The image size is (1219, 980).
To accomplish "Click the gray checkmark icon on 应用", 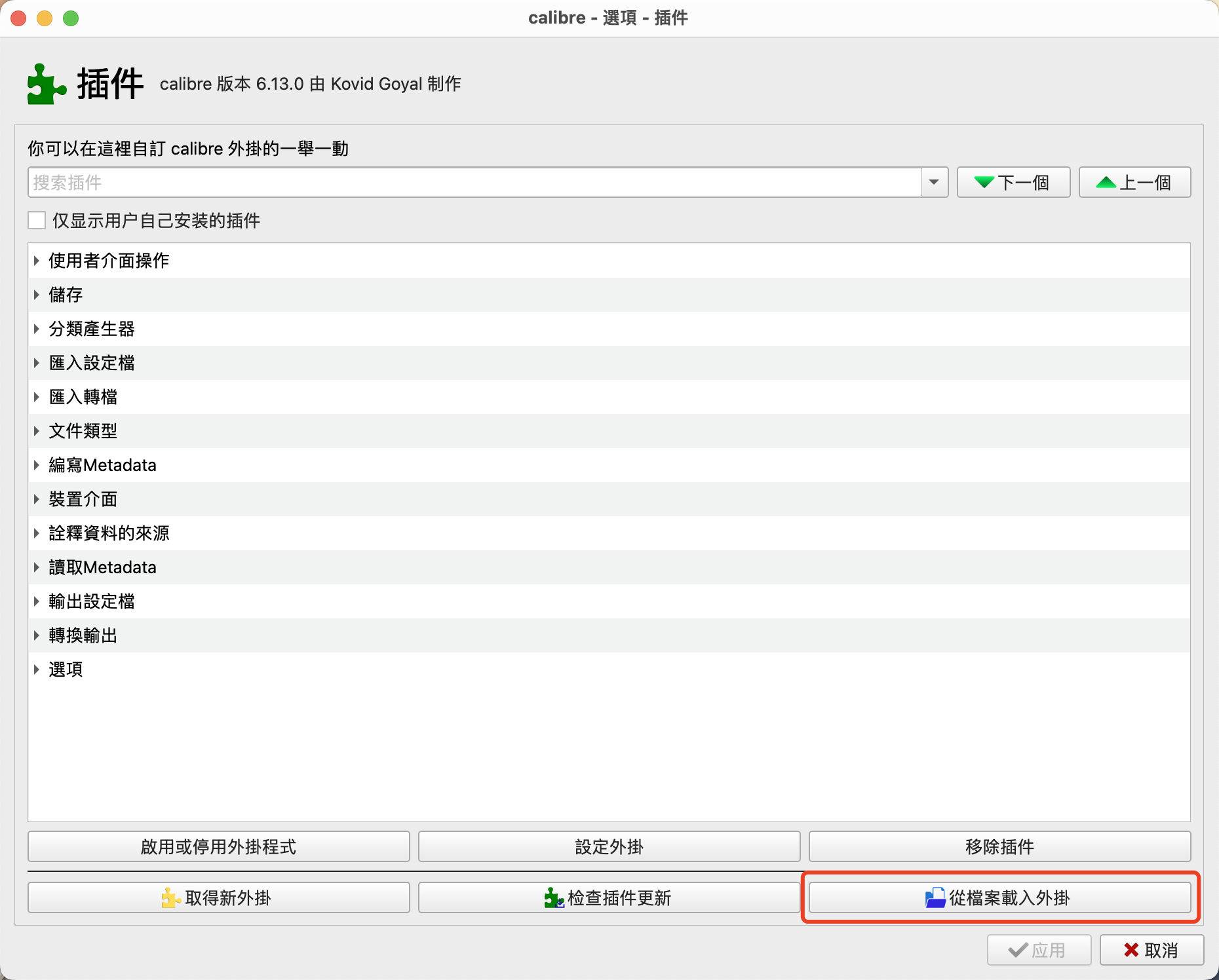I will pos(1018,950).
